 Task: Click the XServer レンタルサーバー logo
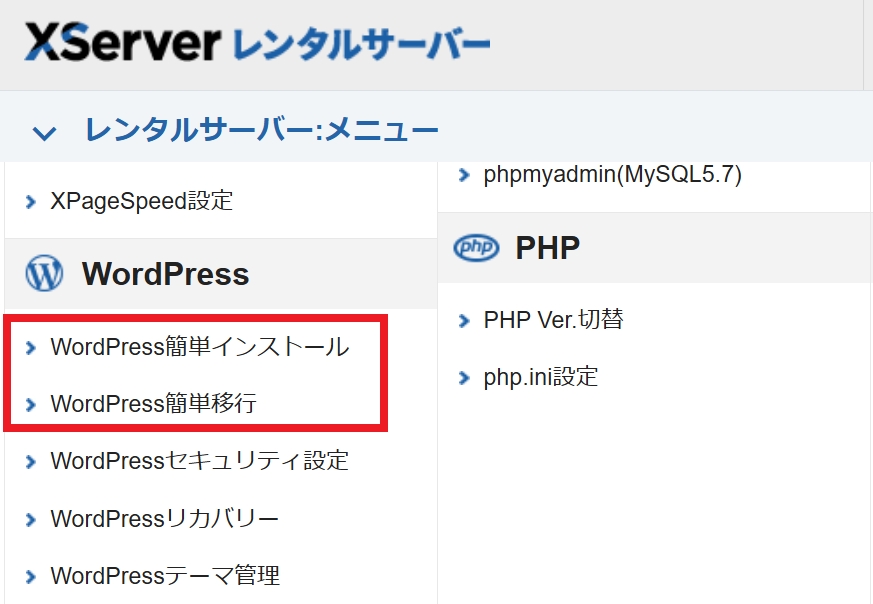pos(257,42)
